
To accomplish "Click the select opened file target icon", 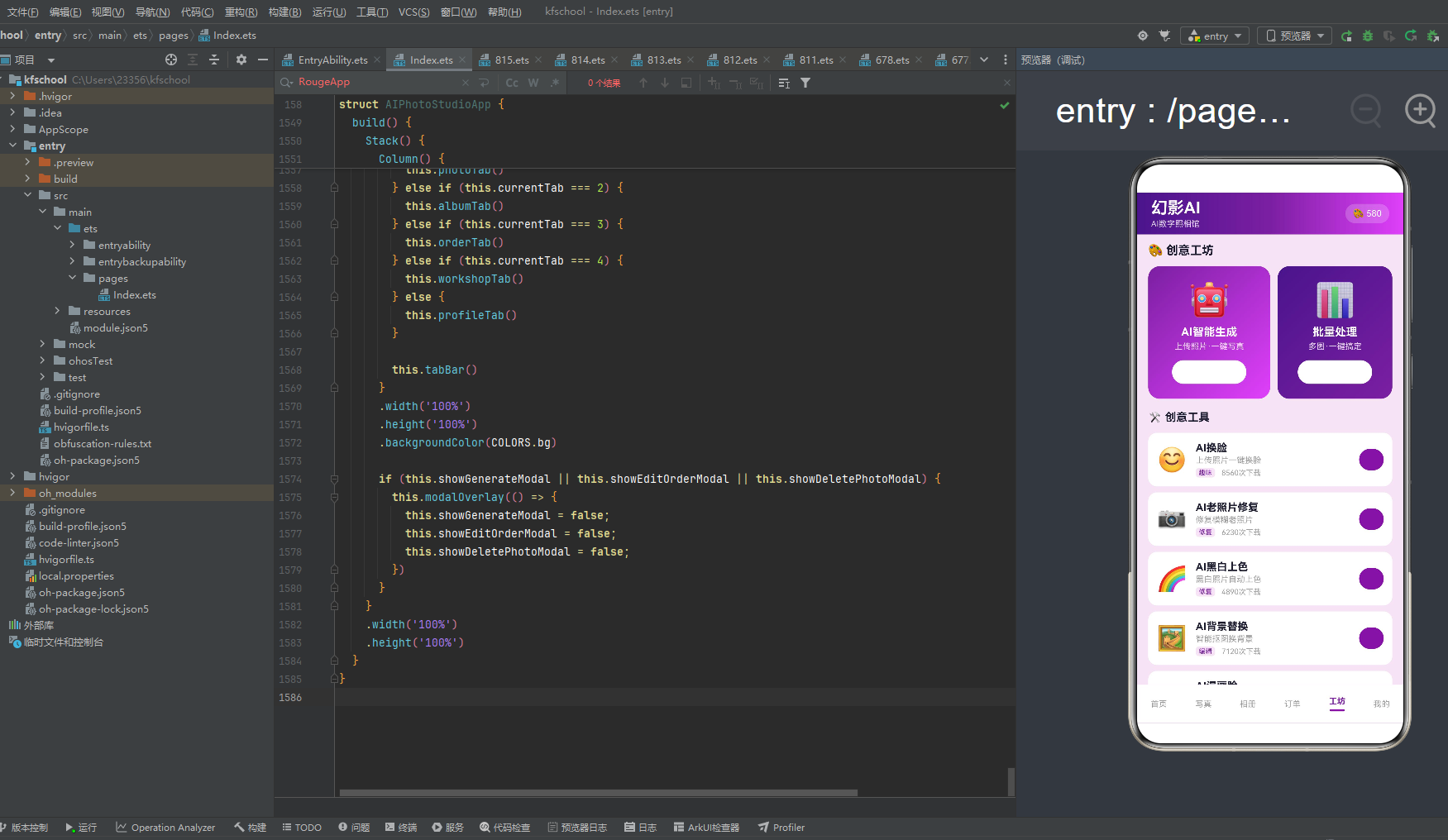I will pos(171,60).
